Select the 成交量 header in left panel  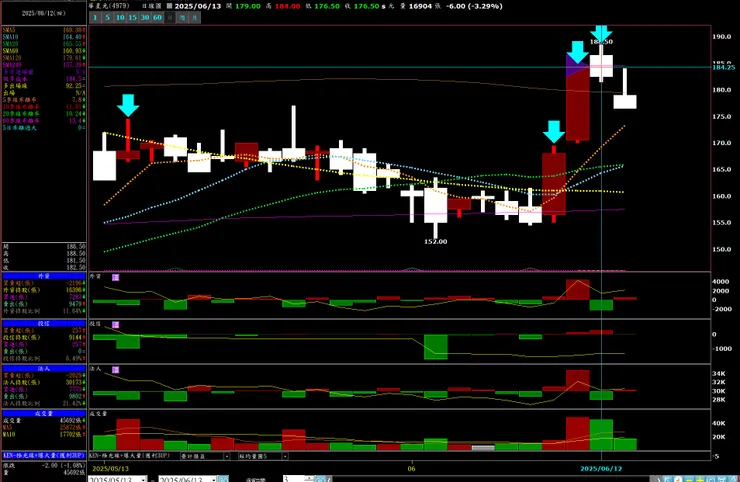coord(44,413)
